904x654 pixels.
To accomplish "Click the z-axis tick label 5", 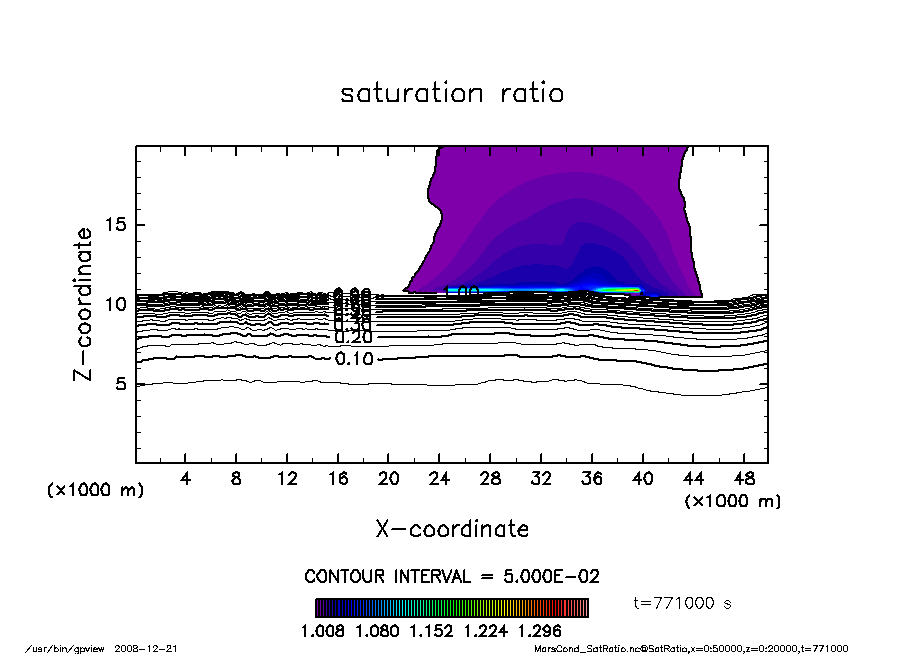I will pos(122,384).
